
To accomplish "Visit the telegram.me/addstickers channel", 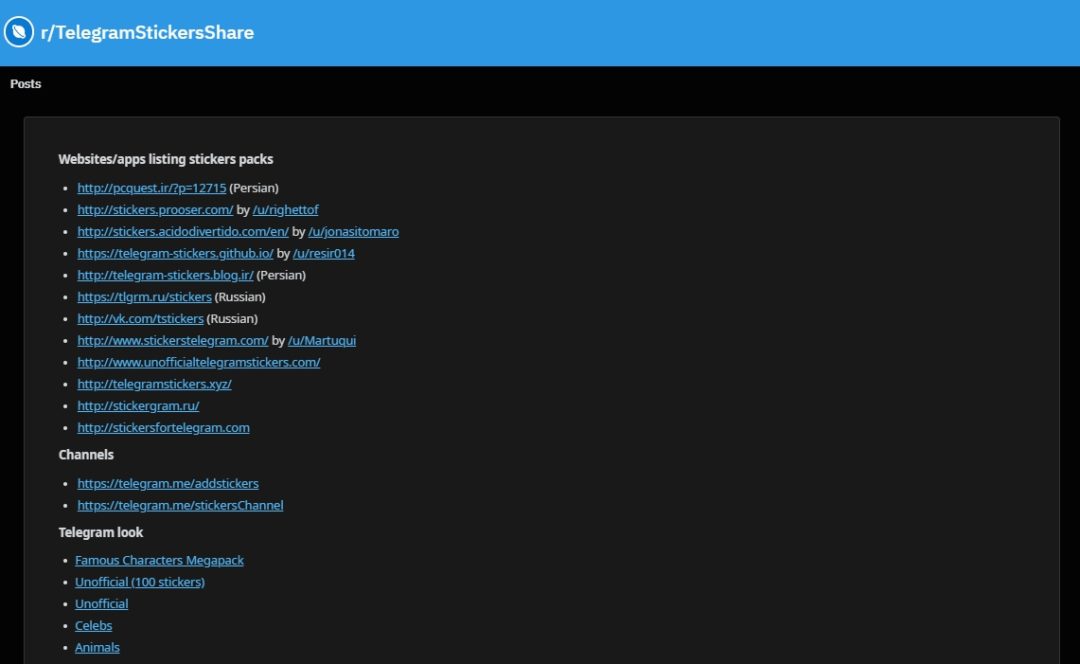I will click(x=168, y=484).
